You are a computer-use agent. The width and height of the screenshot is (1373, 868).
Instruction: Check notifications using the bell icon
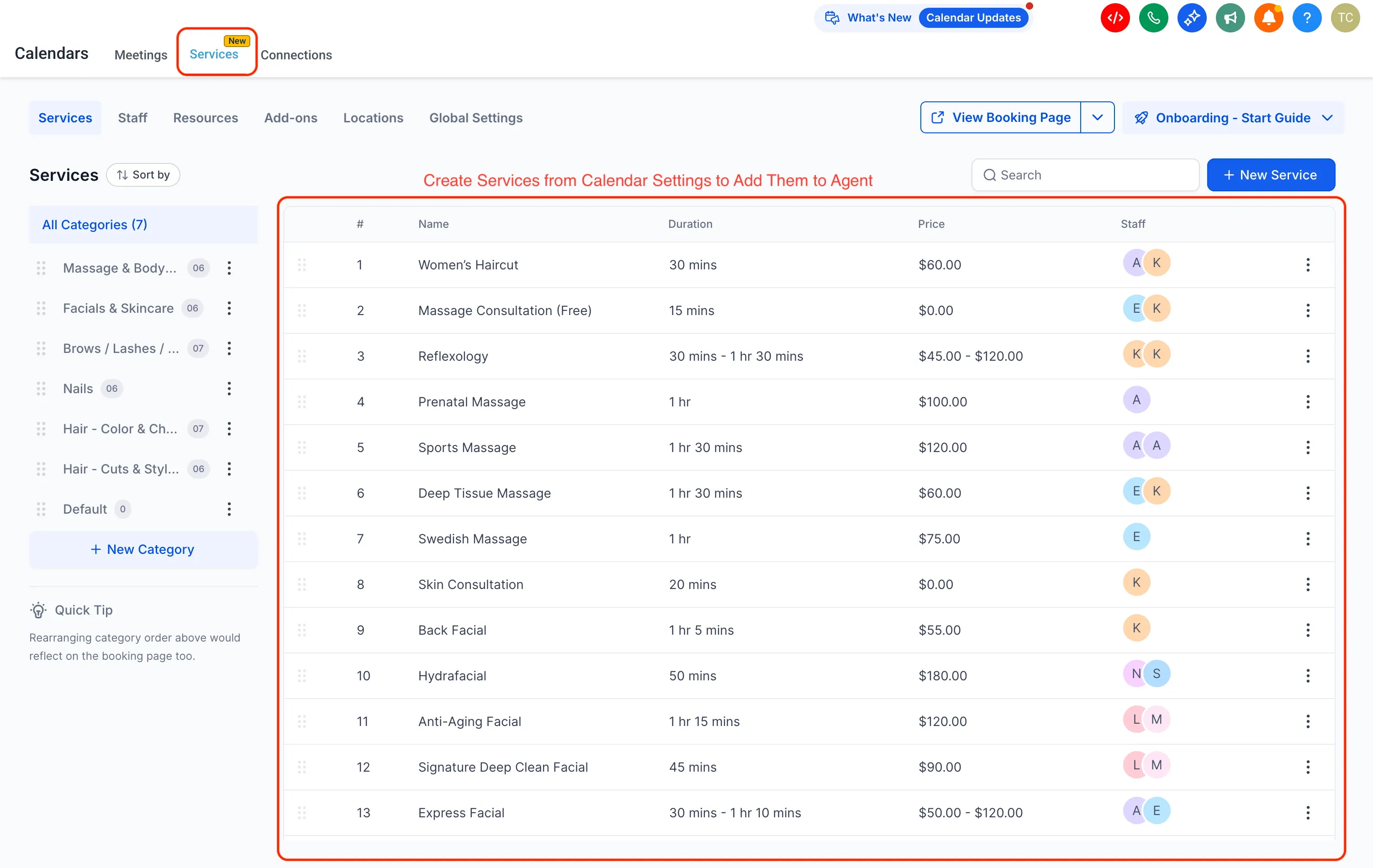1268,18
